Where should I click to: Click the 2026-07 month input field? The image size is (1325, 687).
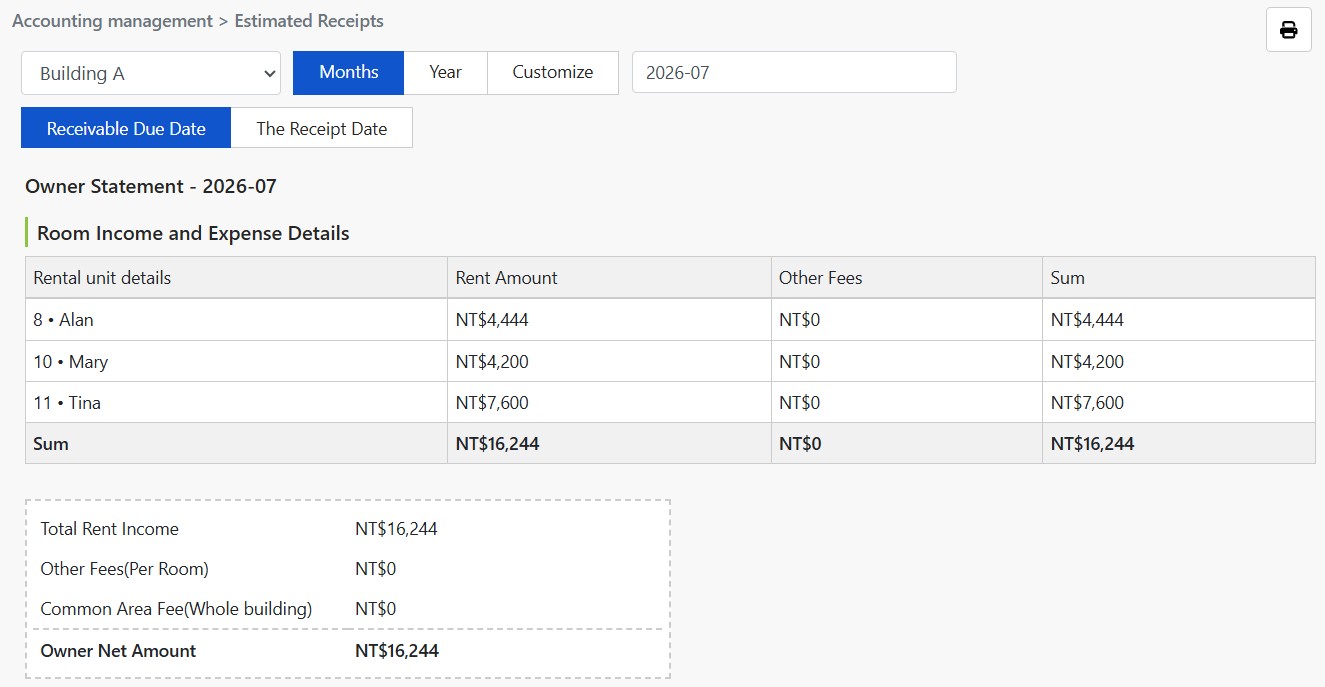coord(794,73)
